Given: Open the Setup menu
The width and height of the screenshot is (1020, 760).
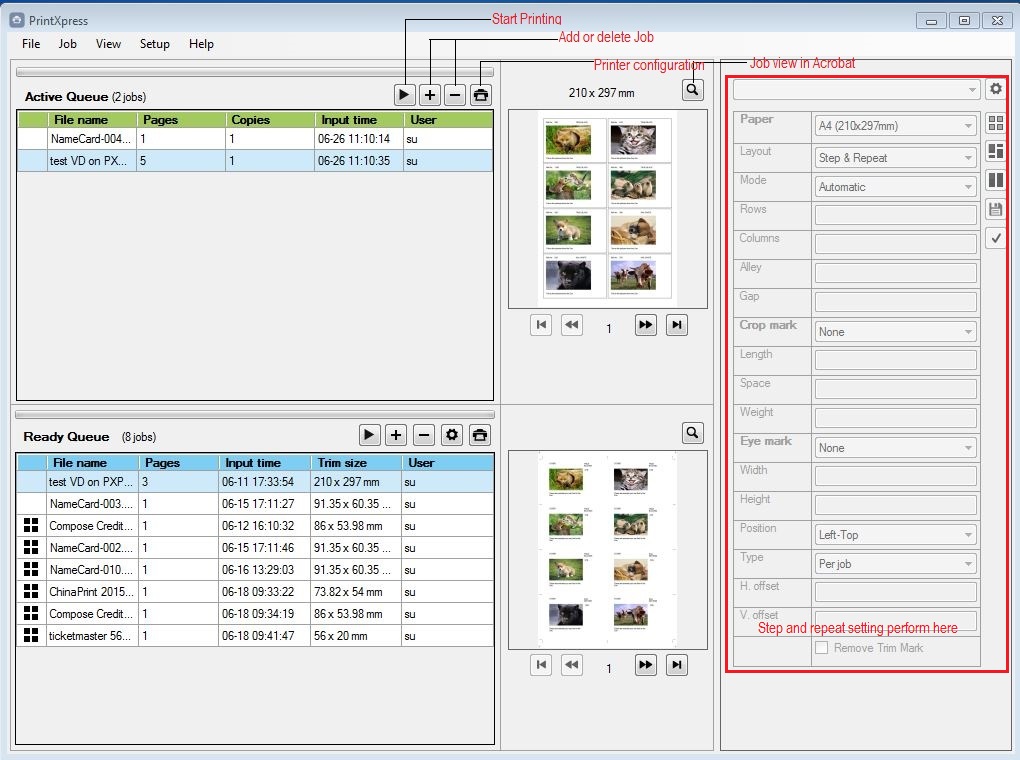Looking at the screenshot, I should pos(155,44).
